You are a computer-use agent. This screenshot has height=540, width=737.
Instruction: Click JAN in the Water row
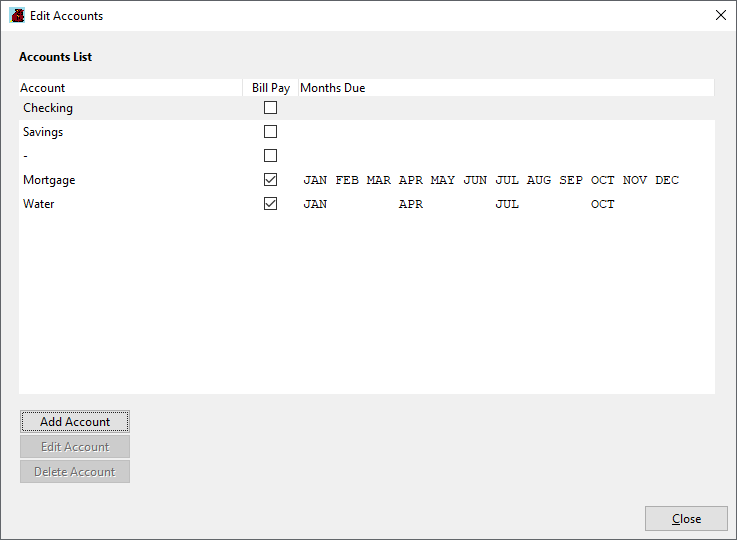pyautogui.click(x=315, y=204)
